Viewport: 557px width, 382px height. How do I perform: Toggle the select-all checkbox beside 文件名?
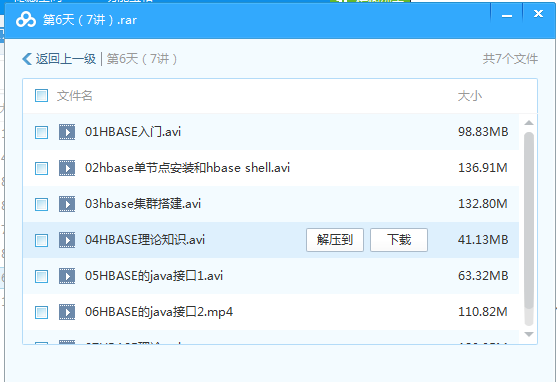click(x=42, y=96)
